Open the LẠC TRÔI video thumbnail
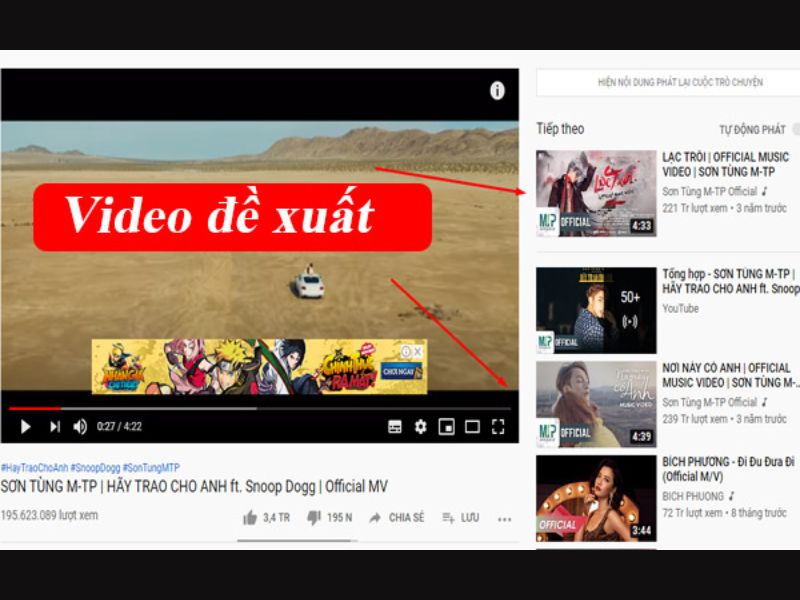 596,193
